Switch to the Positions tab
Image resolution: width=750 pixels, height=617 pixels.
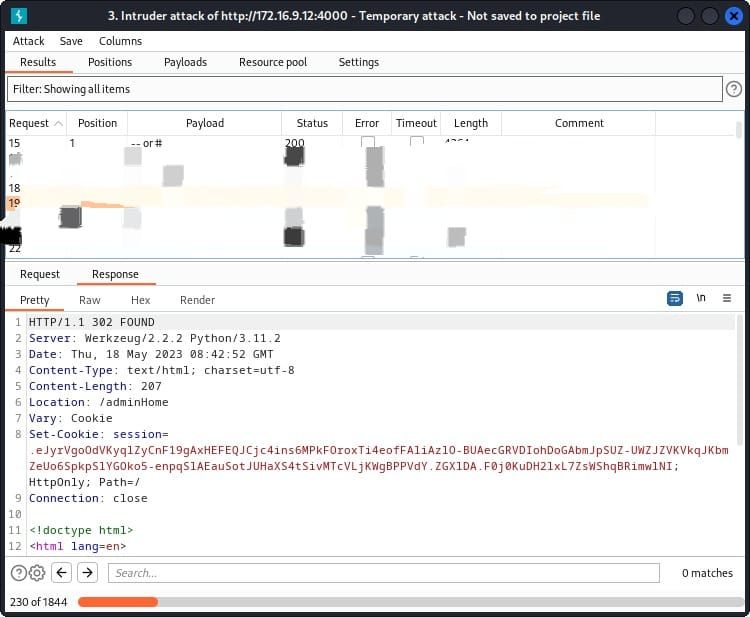(x=110, y=62)
